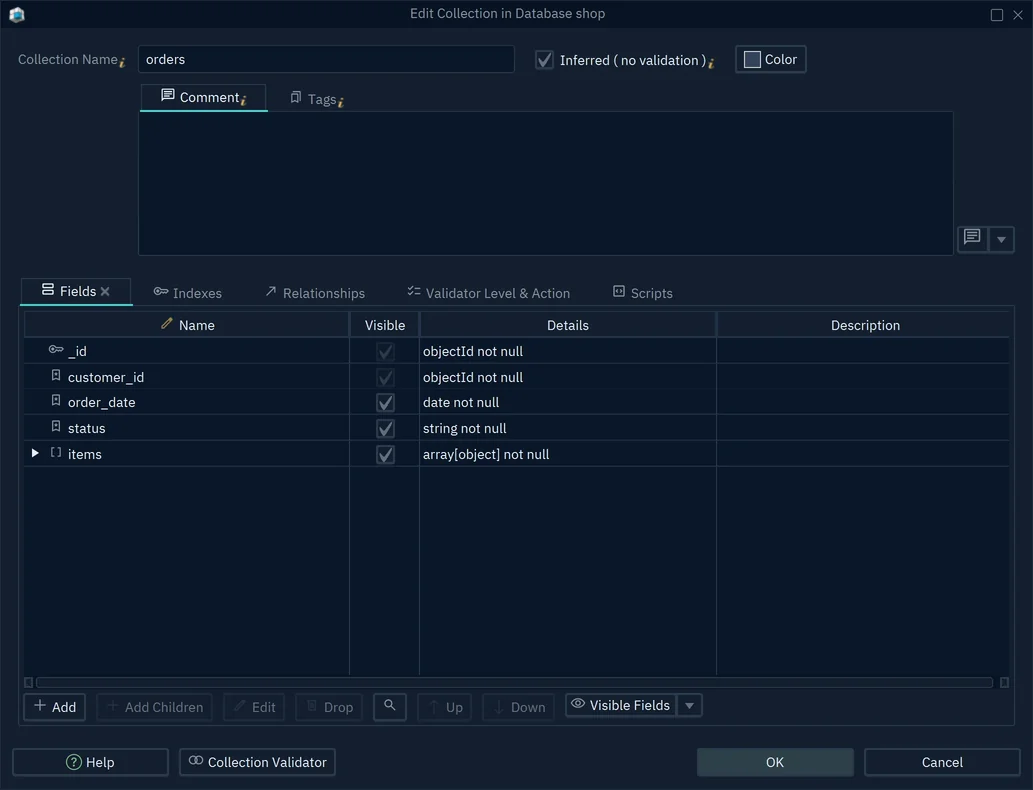
Task: Click inside the Comment text area
Action: coord(545,183)
